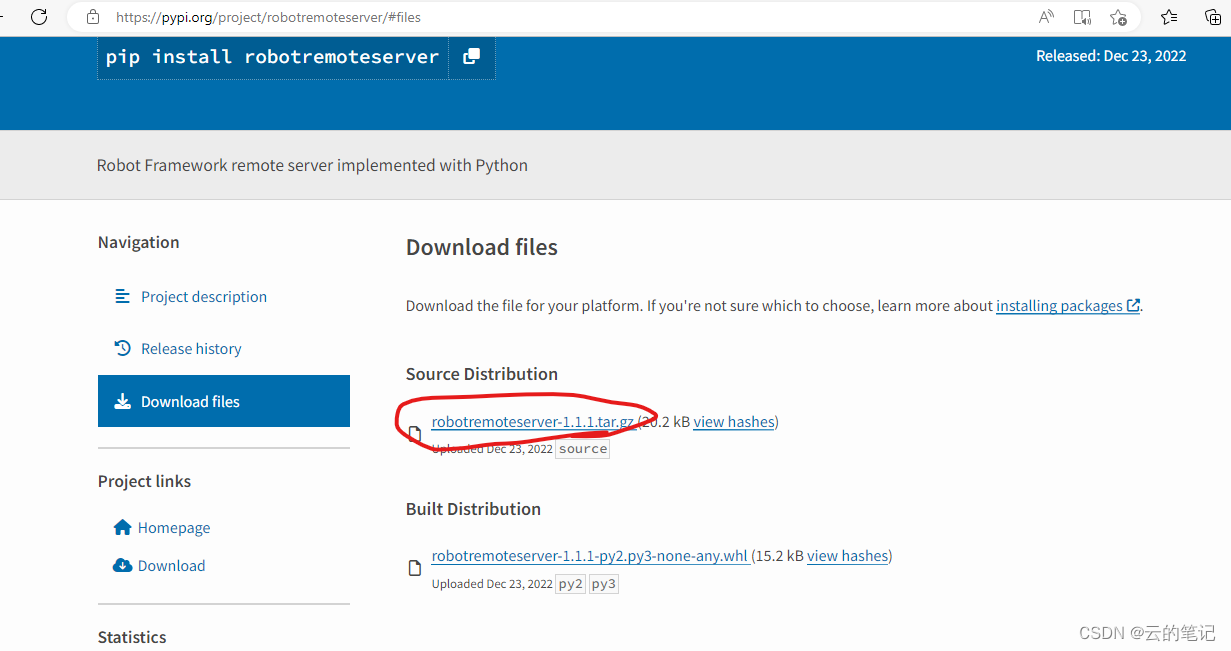Click the lock icon in address bar
Image resolution: width=1231 pixels, height=651 pixels.
point(93,17)
